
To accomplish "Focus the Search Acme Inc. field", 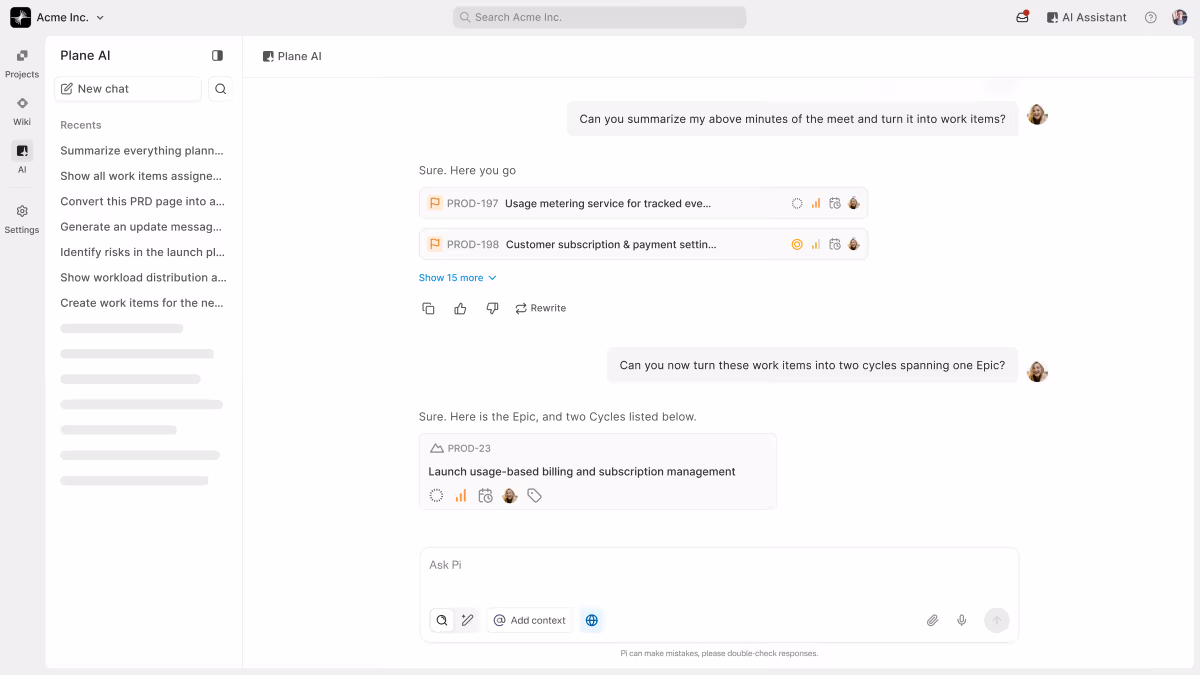I will click(x=600, y=17).
